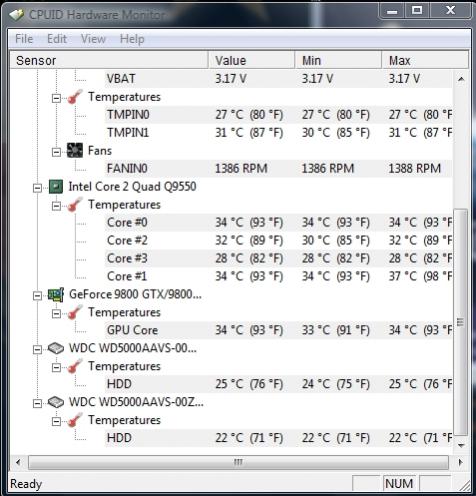The height and width of the screenshot is (496, 476).
Task: Click the GeForce 9800 GTX graphics card icon
Action: point(56,295)
